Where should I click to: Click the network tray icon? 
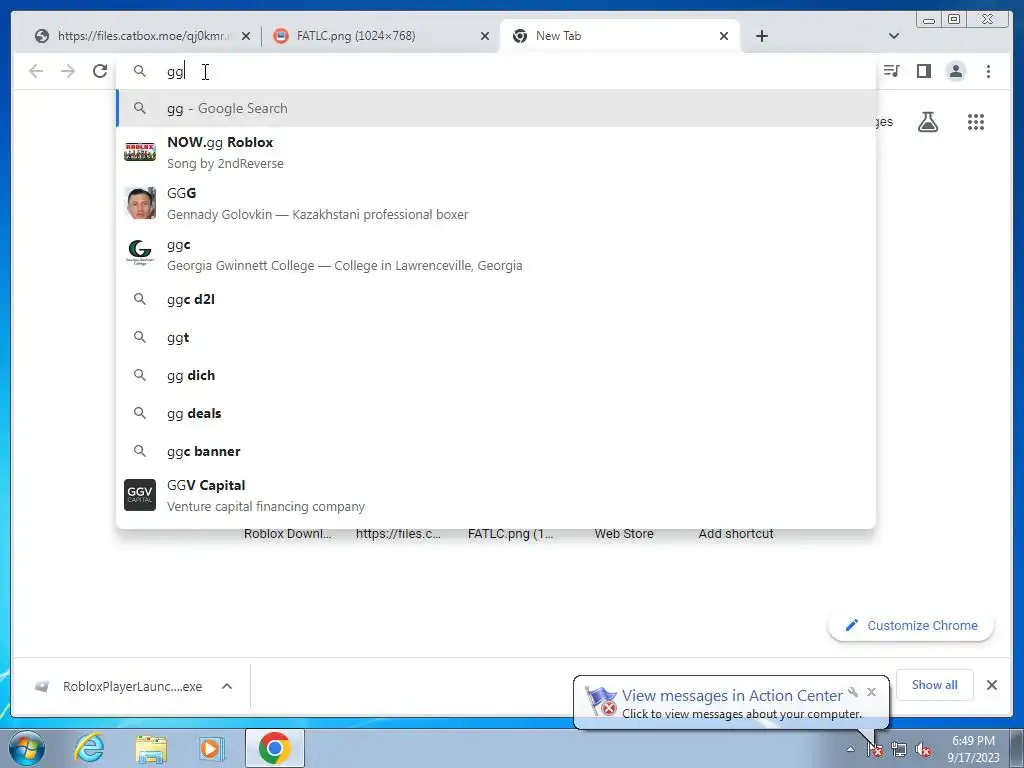tap(899, 750)
